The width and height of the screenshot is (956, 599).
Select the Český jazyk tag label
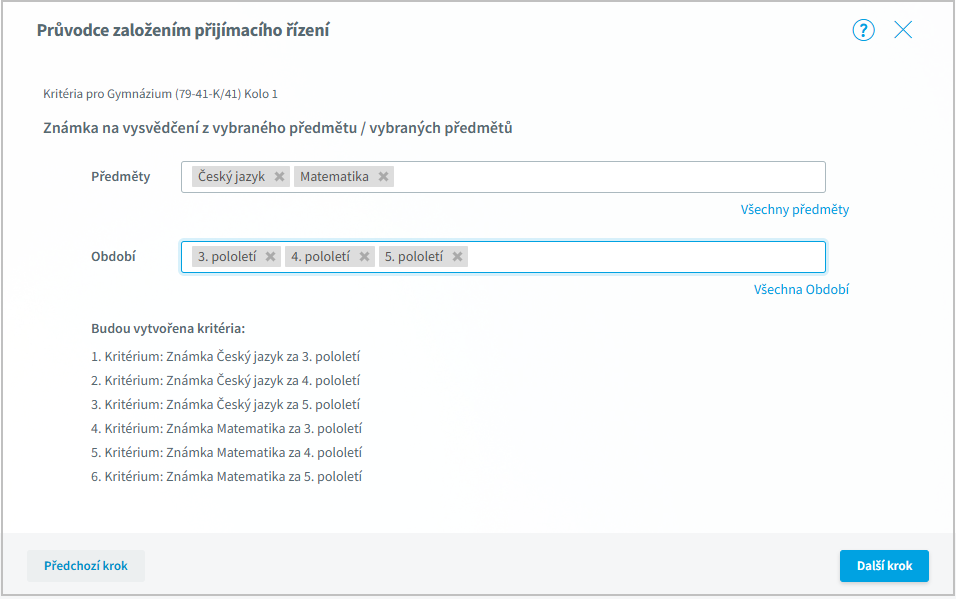click(231, 177)
